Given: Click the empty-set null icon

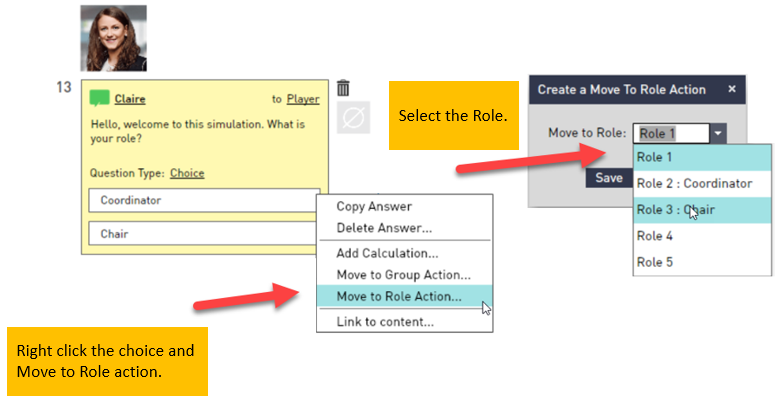Looking at the screenshot, I should (x=353, y=118).
